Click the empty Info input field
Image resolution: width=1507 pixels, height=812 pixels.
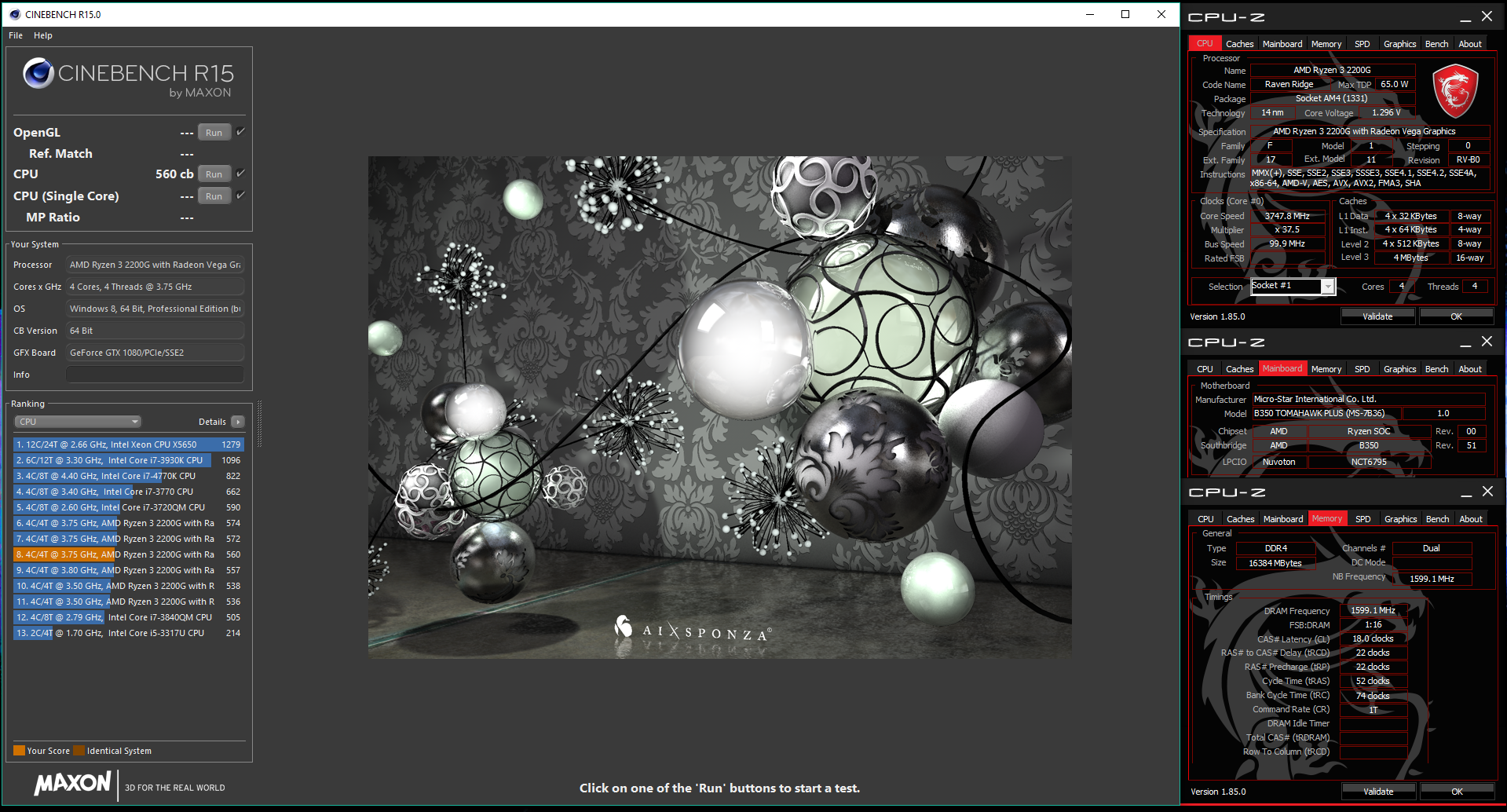pos(155,375)
